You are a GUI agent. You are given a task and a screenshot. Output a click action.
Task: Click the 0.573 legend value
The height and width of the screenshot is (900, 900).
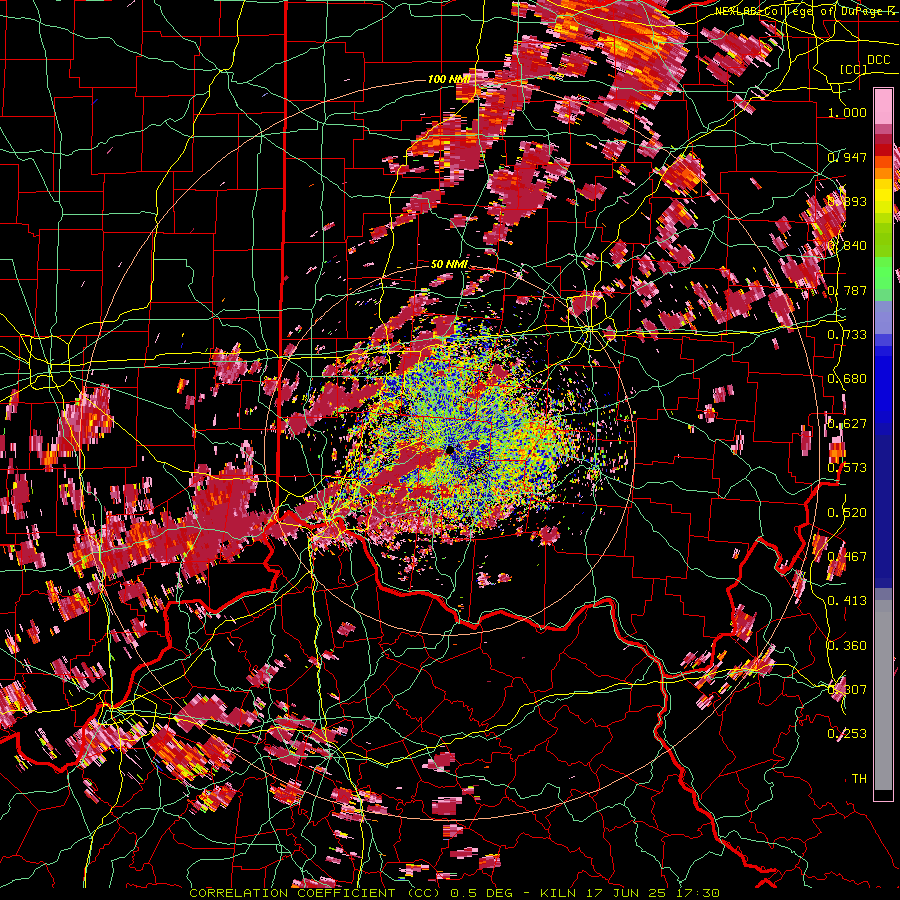click(847, 468)
